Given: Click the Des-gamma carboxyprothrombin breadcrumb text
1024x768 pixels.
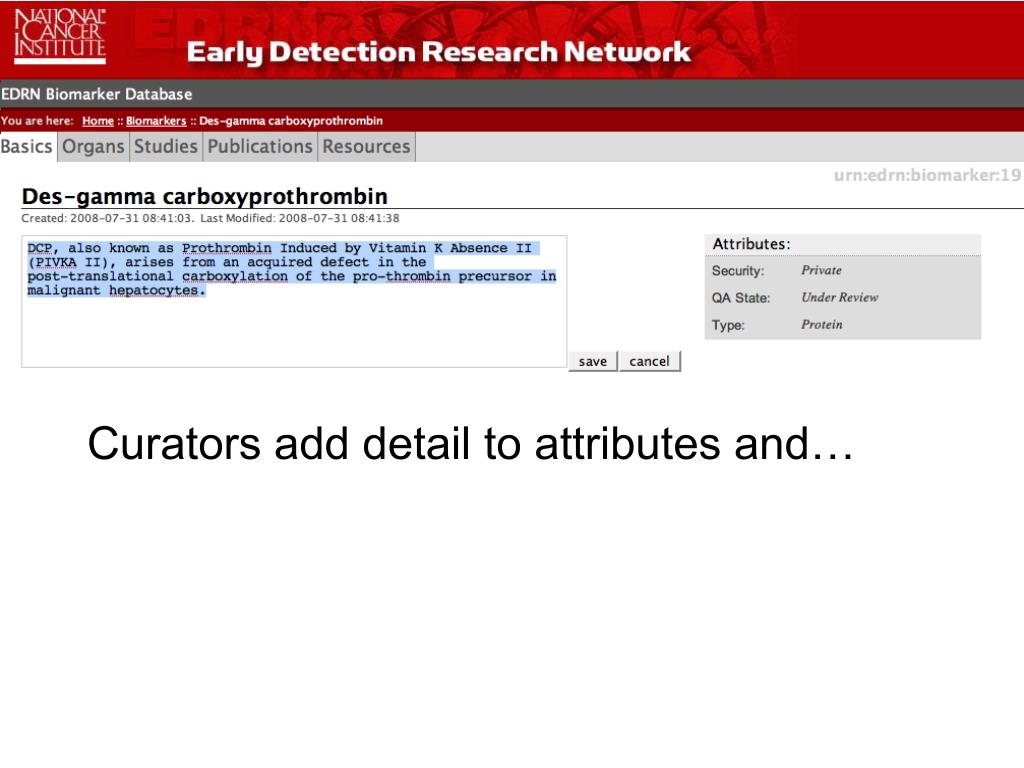Looking at the screenshot, I should 291,121.
